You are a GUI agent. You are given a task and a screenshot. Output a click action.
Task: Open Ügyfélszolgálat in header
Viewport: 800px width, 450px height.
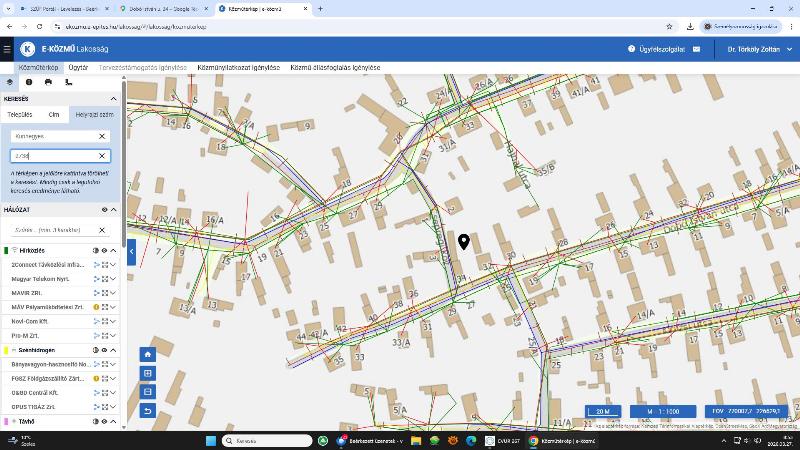(x=657, y=48)
